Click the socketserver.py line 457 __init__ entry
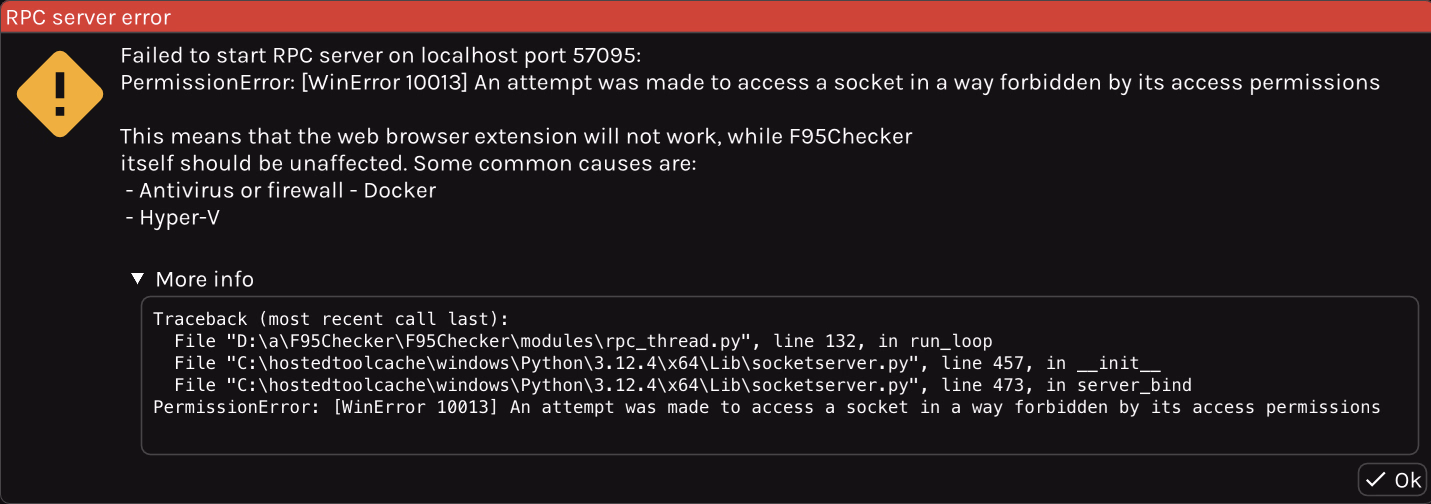Image resolution: width=1431 pixels, height=504 pixels. pos(665,363)
